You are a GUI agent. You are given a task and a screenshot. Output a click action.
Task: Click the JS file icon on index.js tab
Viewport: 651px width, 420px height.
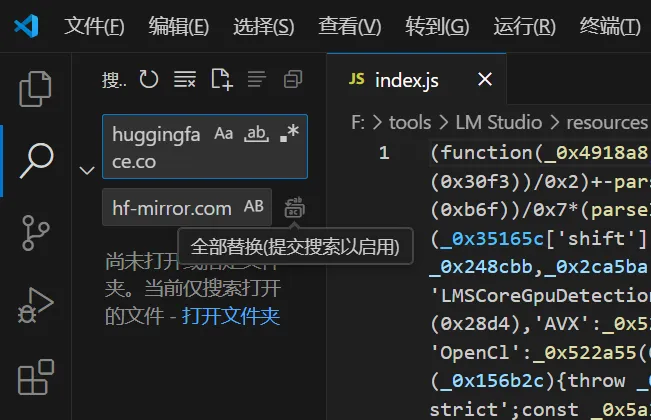pyautogui.click(x=357, y=79)
